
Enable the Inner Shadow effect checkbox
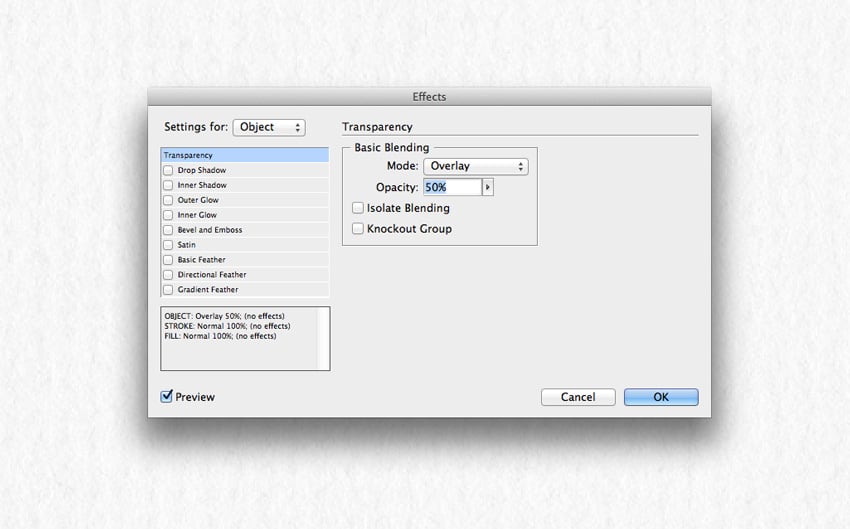(168, 185)
